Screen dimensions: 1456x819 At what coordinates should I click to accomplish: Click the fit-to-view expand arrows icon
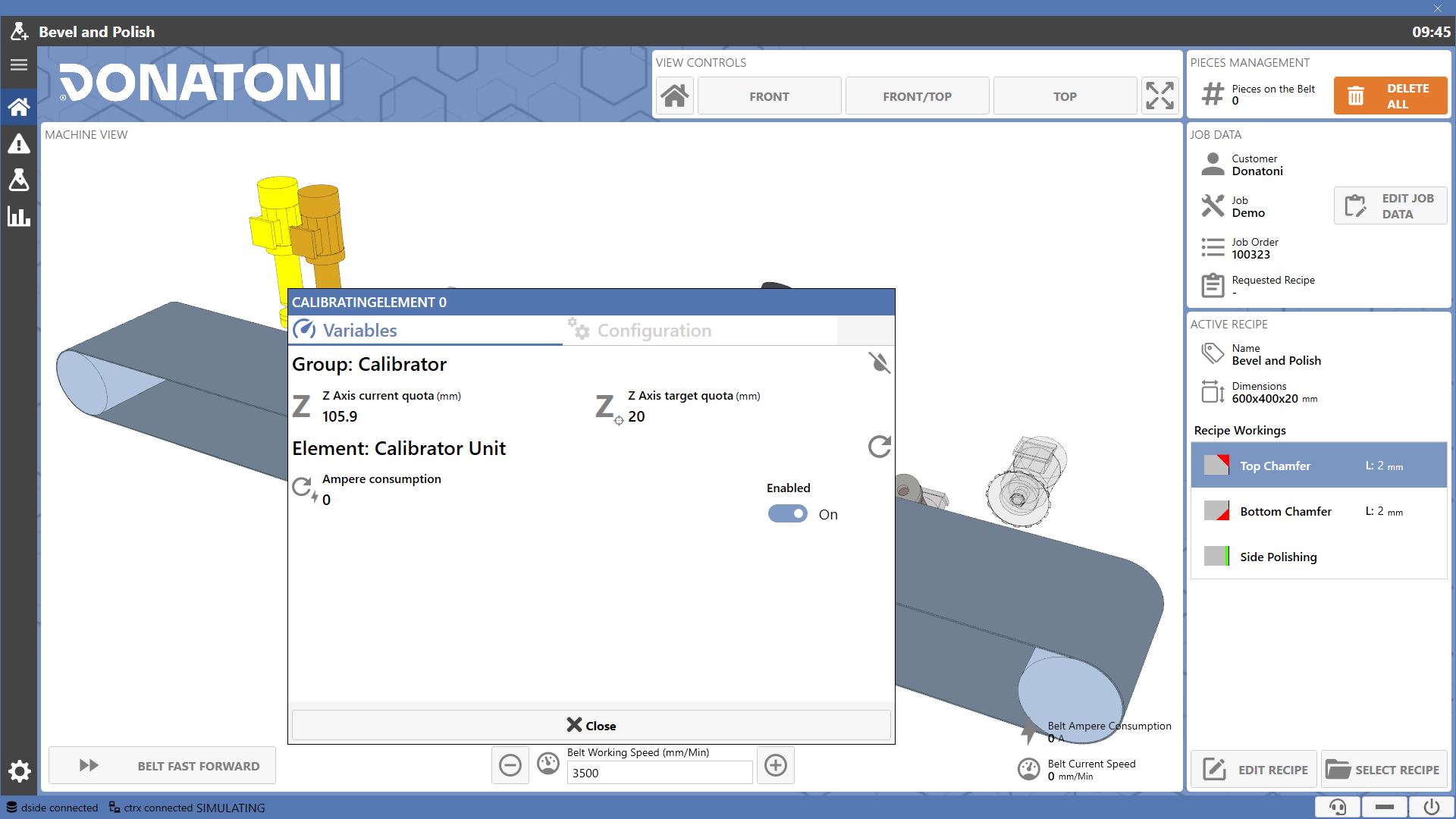pos(1160,96)
